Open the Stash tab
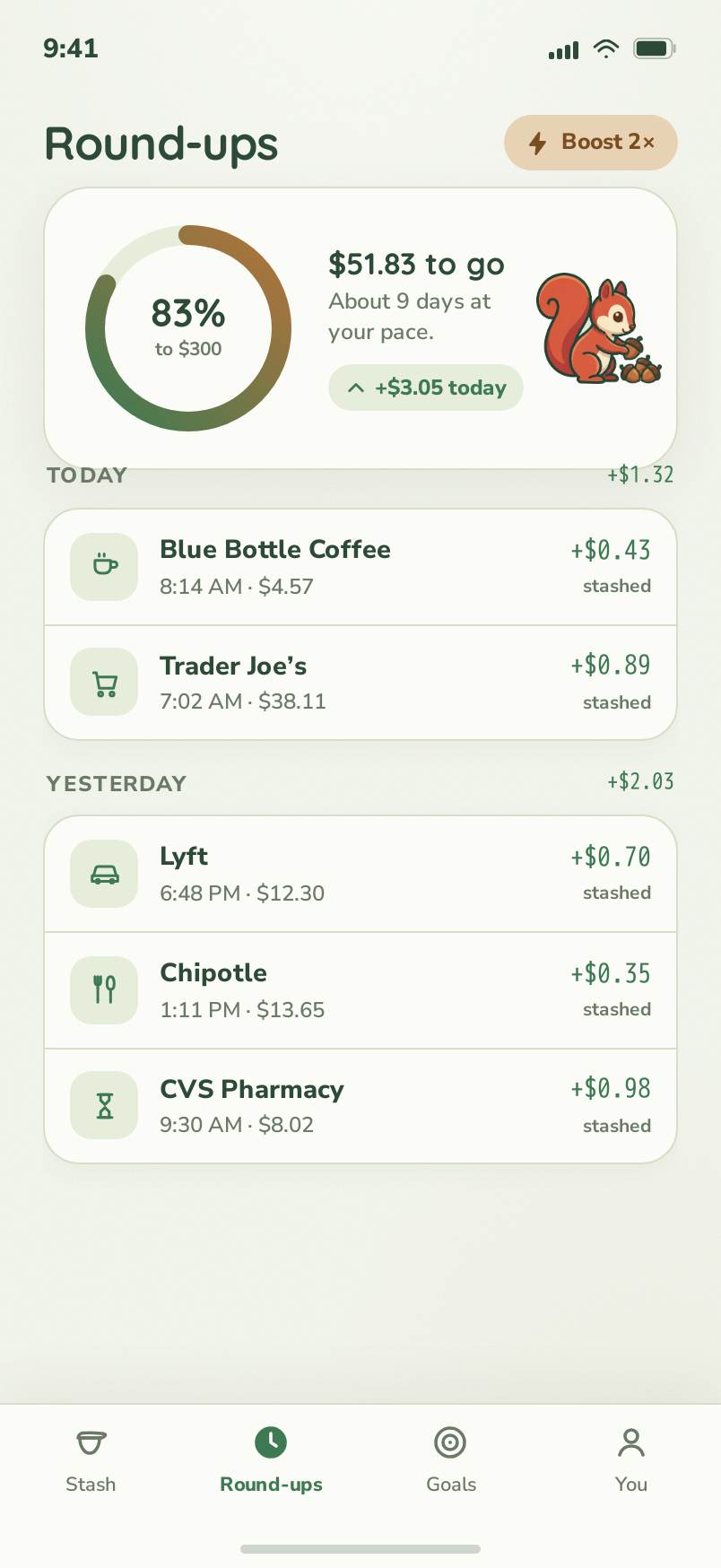 coord(91,1460)
